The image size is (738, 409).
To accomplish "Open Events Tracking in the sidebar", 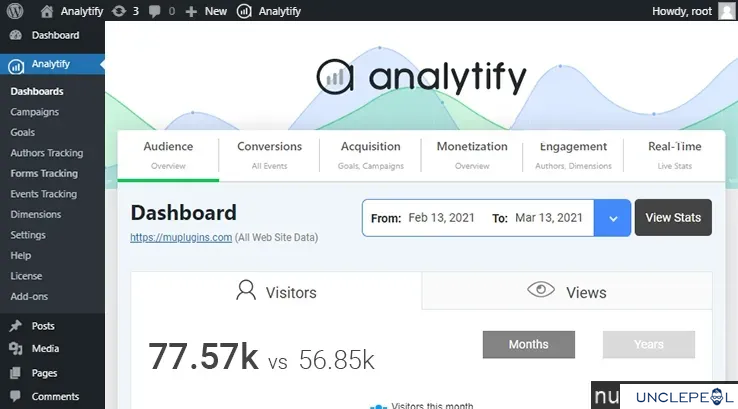I will point(44,194).
